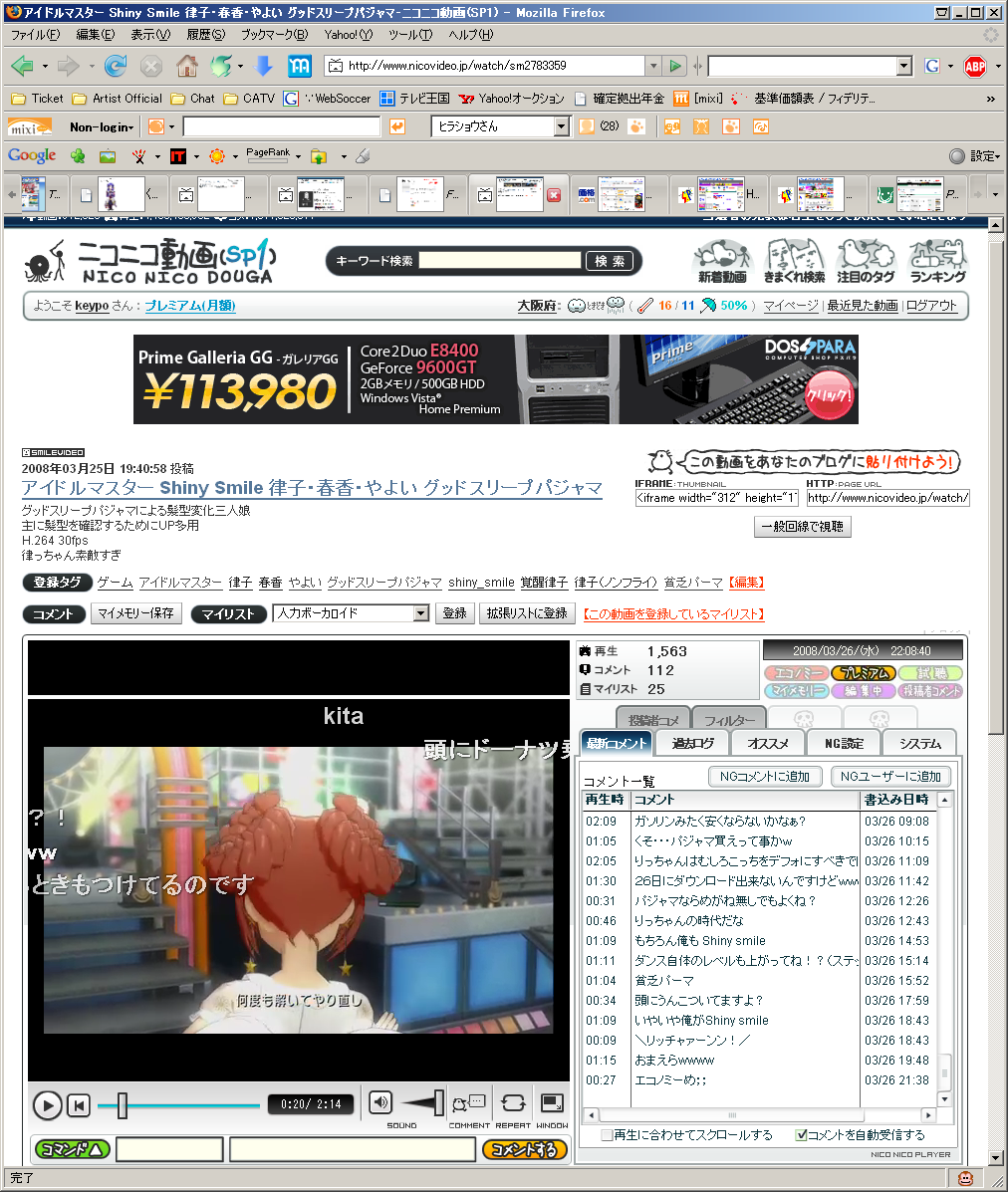Image resolution: width=1008 pixels, height=1192 pixels.
Task: Expand the Non-login mixi dropdown
Action: point(102,126)
